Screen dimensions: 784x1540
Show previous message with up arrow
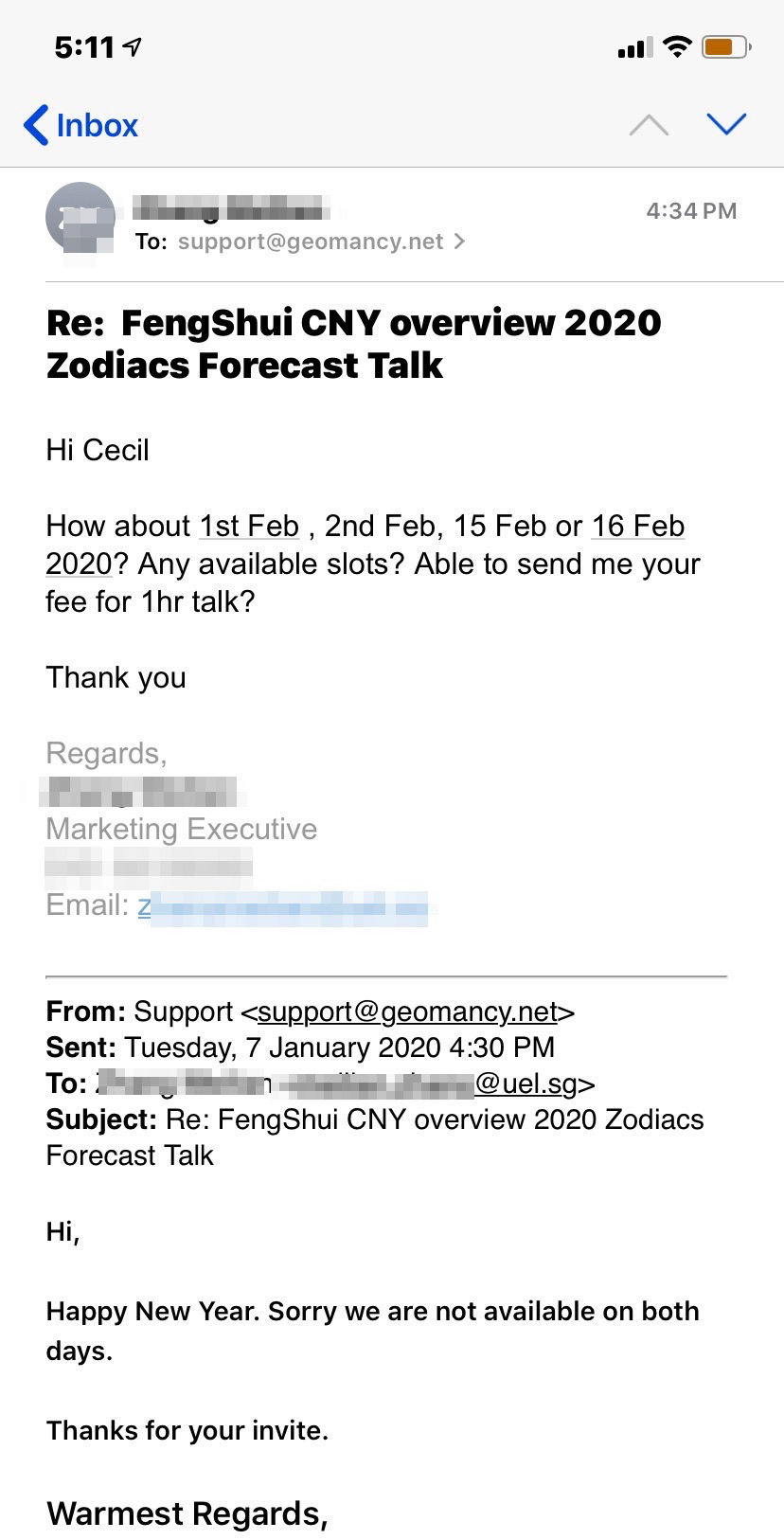(x=649, y=125)
